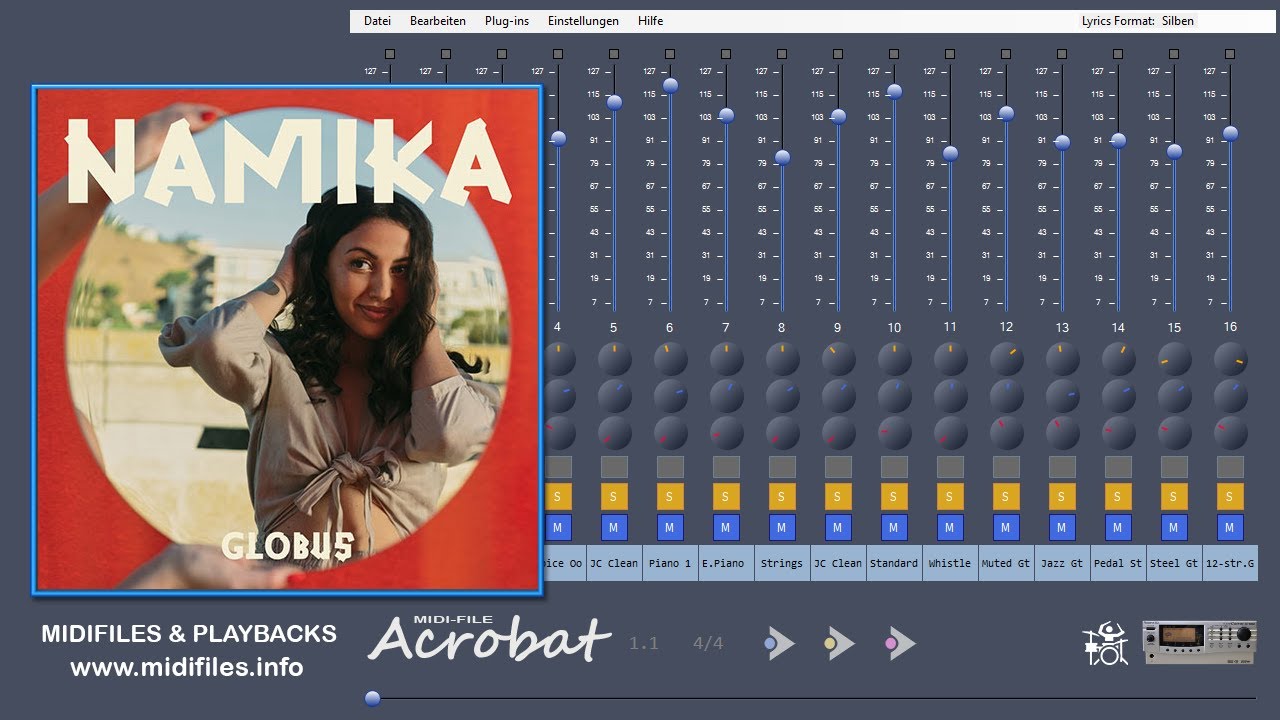Click channel 14 red-marked bottom knob
Image resolution: width=1280 pixels, height=720 pixels.
[x=1118, y=433]
